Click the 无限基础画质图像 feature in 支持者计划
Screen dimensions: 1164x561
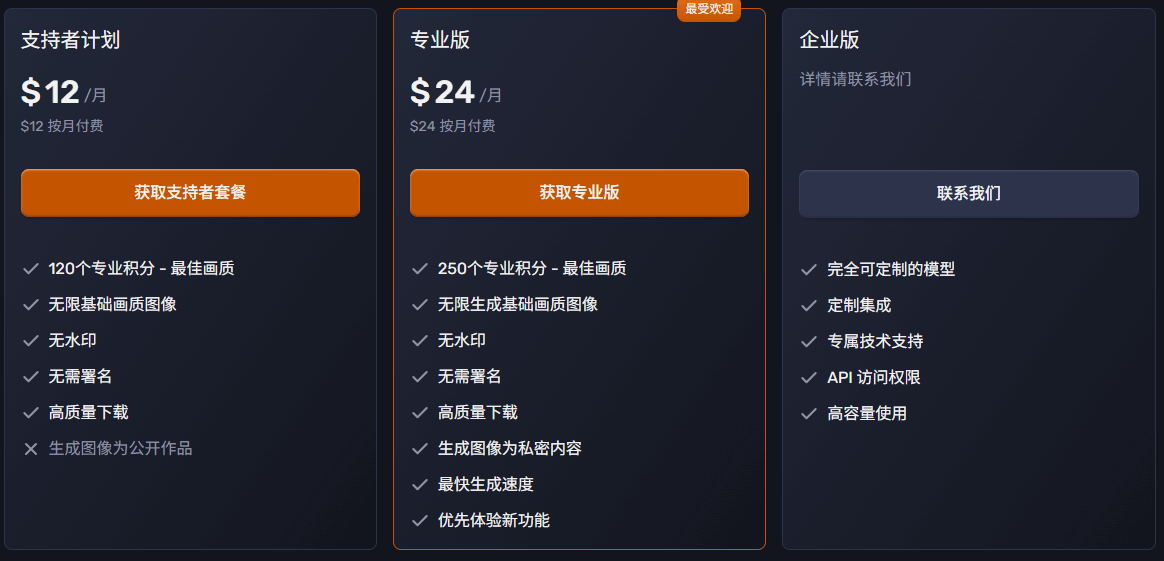(x=112, y=304)
